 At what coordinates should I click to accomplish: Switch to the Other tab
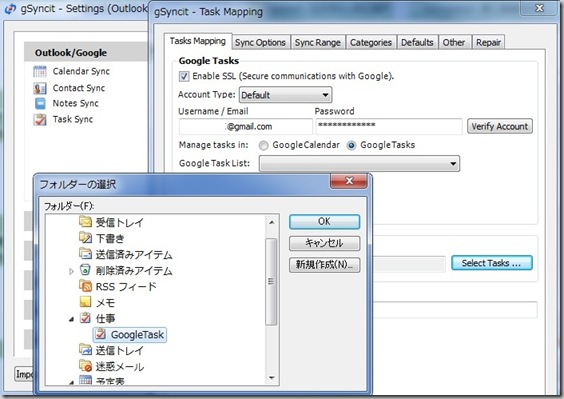click(x=454, y=42)
